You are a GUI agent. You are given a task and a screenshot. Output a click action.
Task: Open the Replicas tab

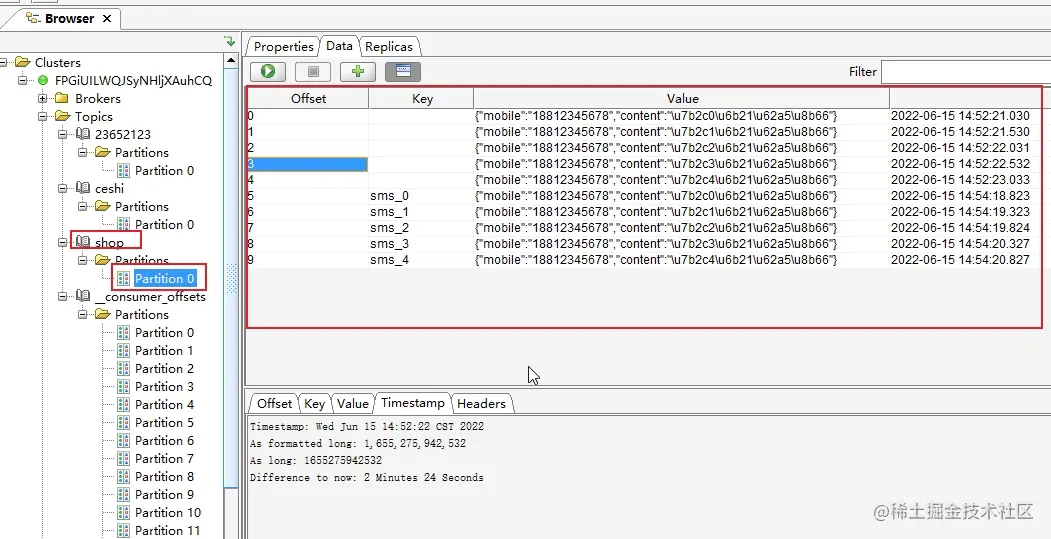pyautogui.click(x=389, y=46)
